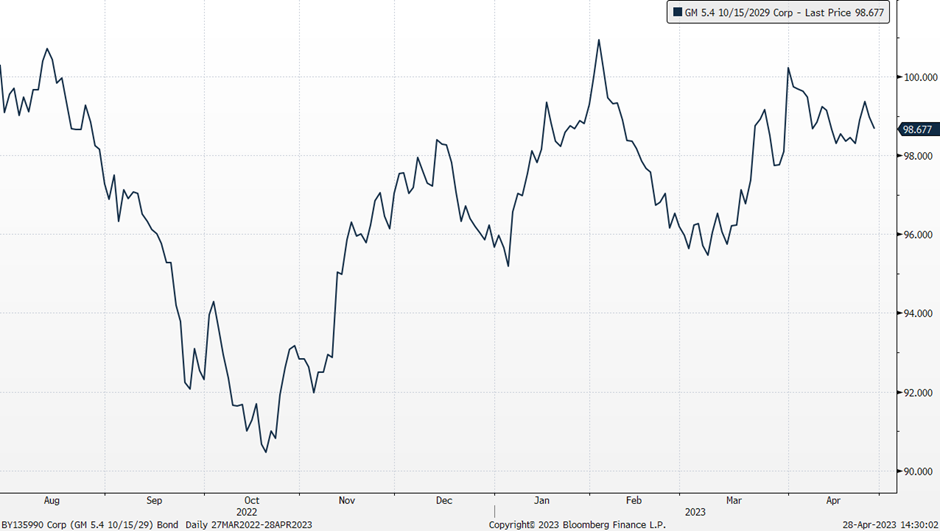Image resolution: width=940 pixels, height=531 pixels.
Task: Click the 96.000 y-axis label
Action: point(917,235)
